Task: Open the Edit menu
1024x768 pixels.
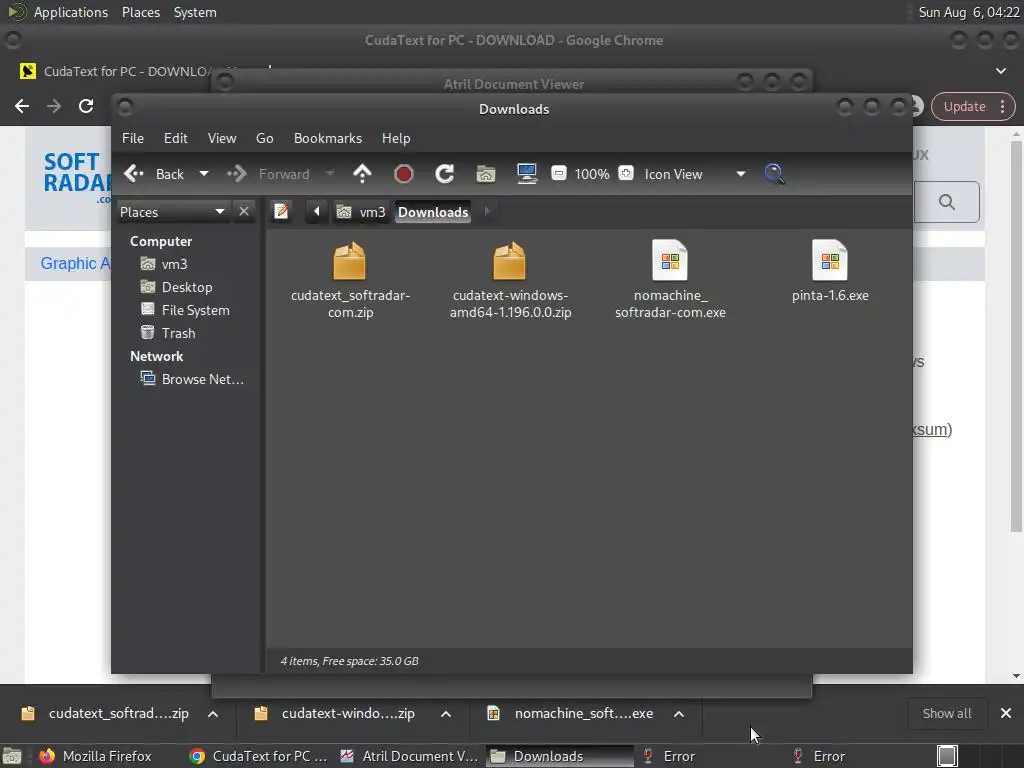Action: [x=176, y=138]
